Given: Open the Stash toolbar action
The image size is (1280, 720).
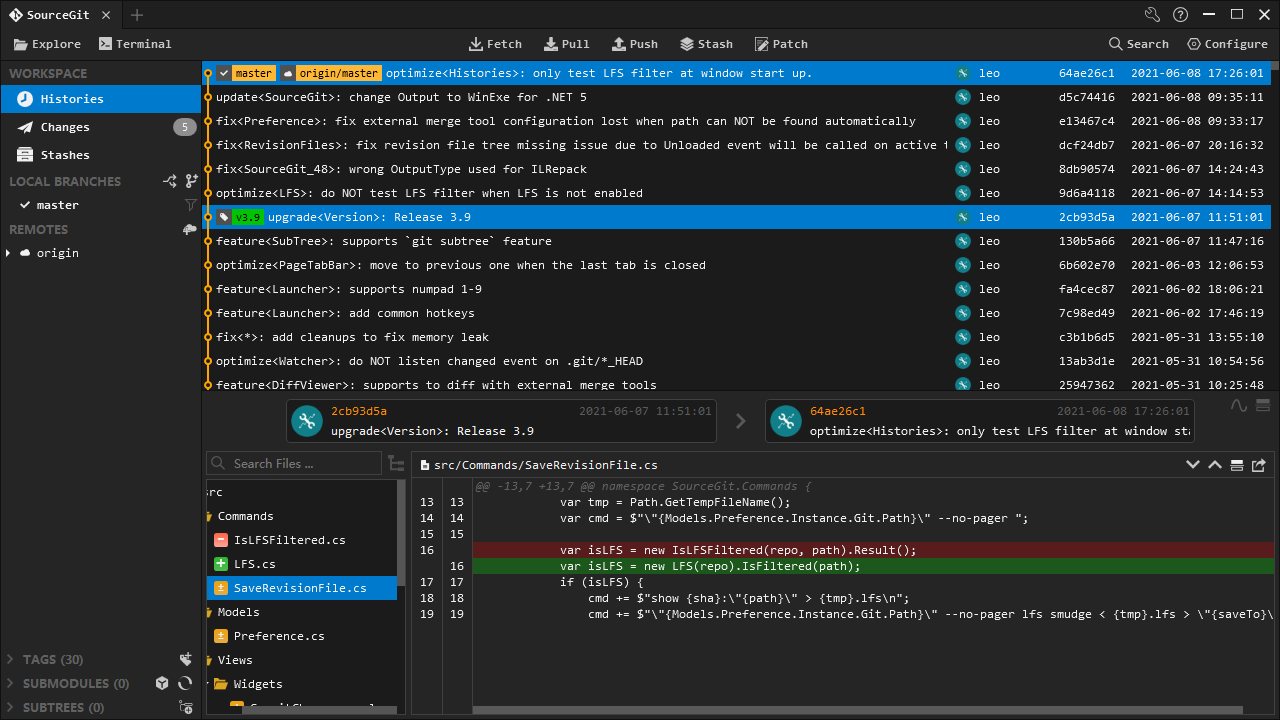Looking at the screenshot, I should [x=706, y=44].
